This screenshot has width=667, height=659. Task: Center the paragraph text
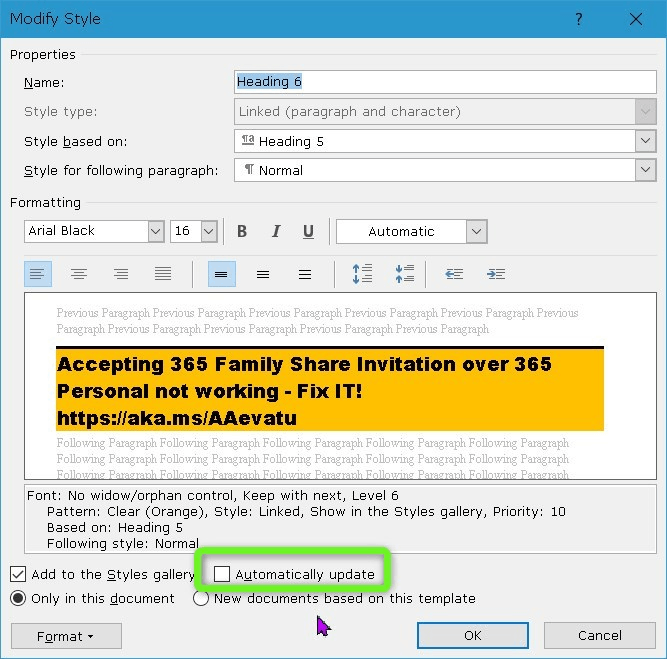(x=79, y=274)
